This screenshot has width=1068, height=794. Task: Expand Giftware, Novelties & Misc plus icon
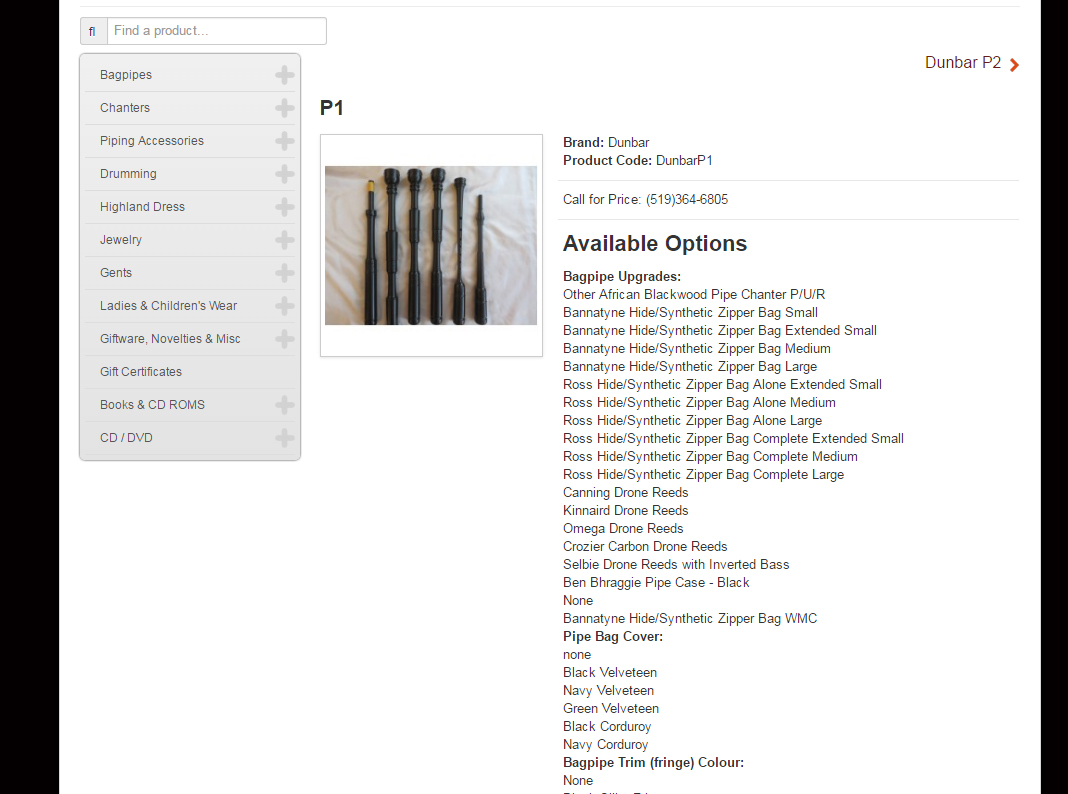[285, 339]
